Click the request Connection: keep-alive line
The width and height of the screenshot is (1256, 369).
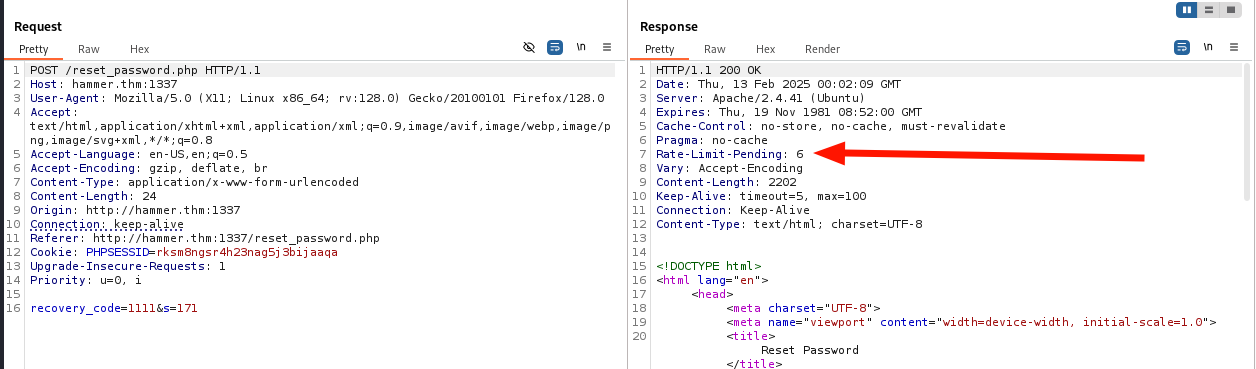tap(106, 224)
